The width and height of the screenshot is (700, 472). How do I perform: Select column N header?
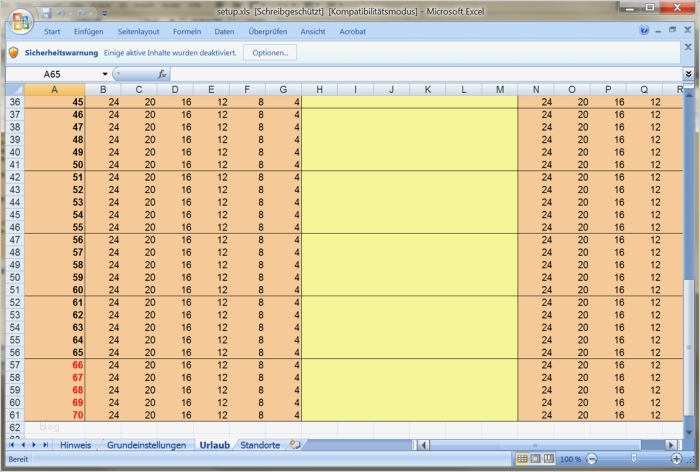pyautogui.click(x=536, y=89)
